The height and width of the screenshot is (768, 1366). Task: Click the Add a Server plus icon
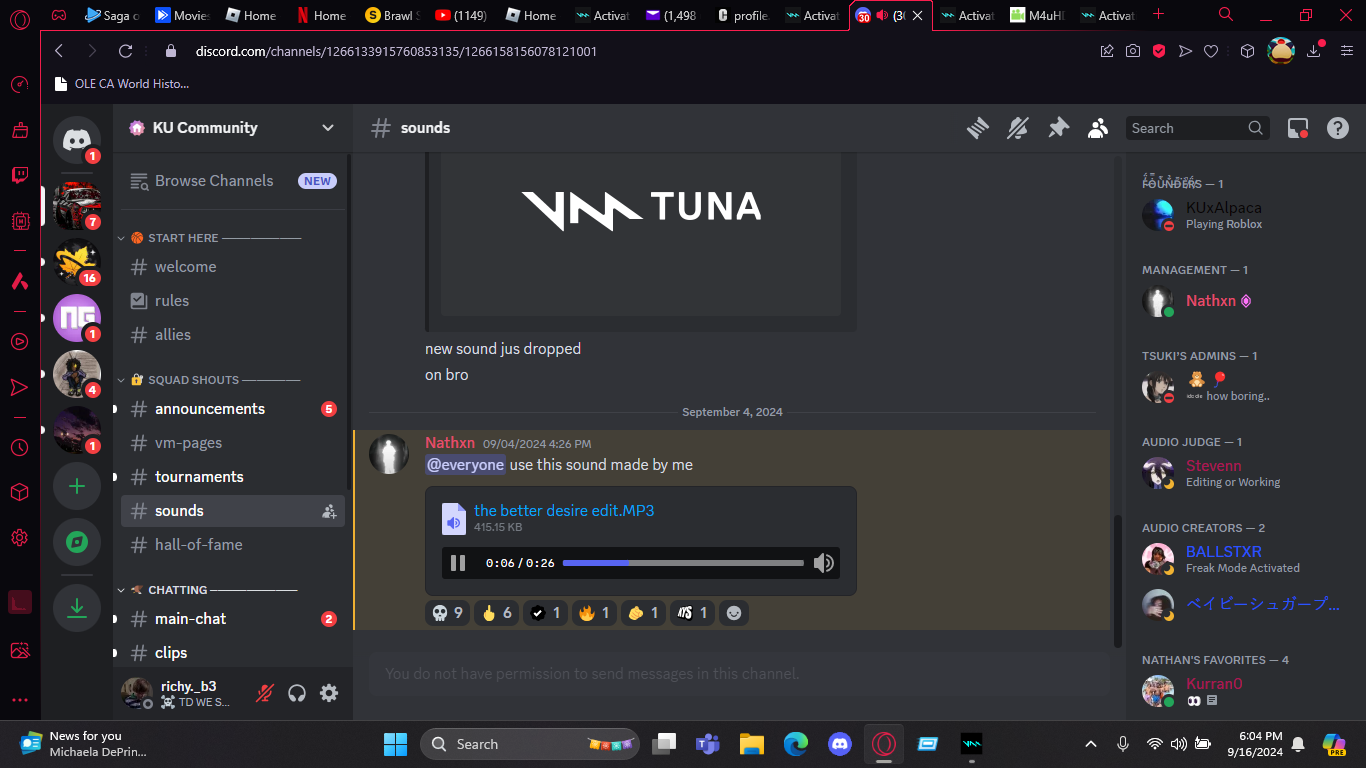(x=77, y=487)
